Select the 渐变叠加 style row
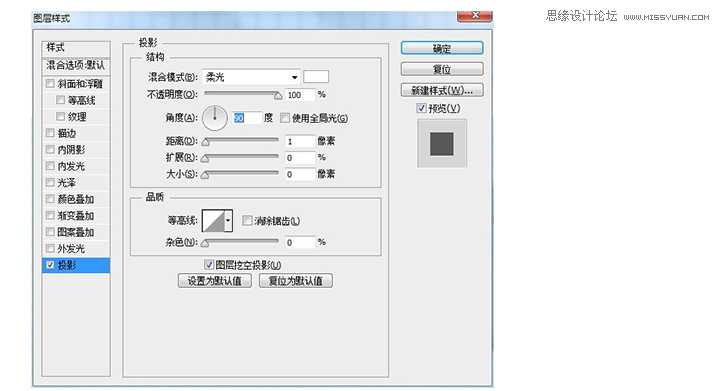 (x=76, y=216)
